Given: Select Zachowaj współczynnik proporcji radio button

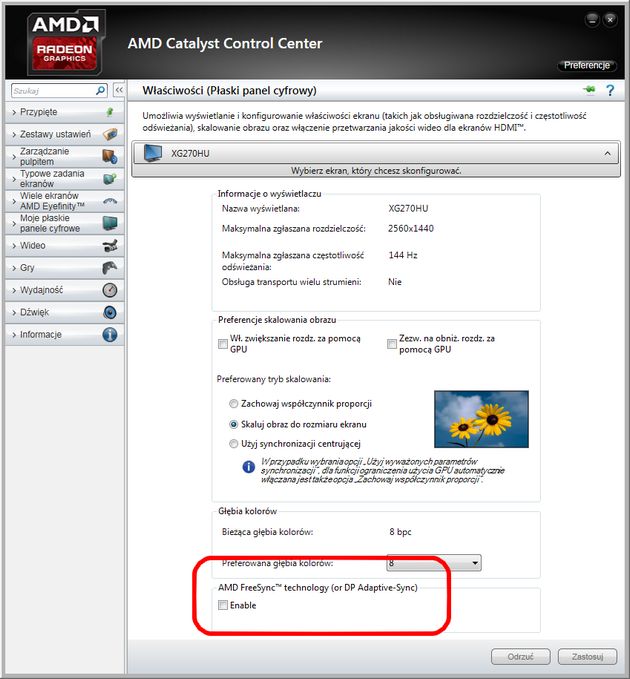Looking at the screenshot, I should (233, 404).
